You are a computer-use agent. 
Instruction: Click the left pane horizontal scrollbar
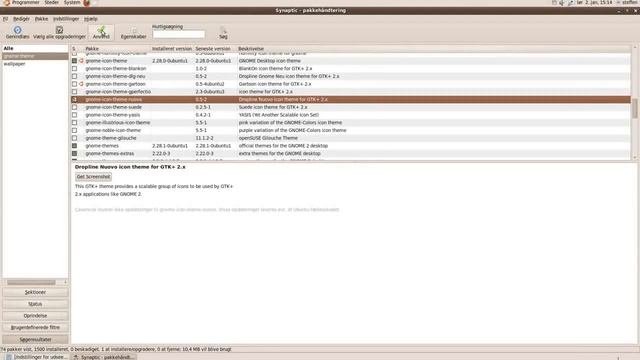coord(31,282)
